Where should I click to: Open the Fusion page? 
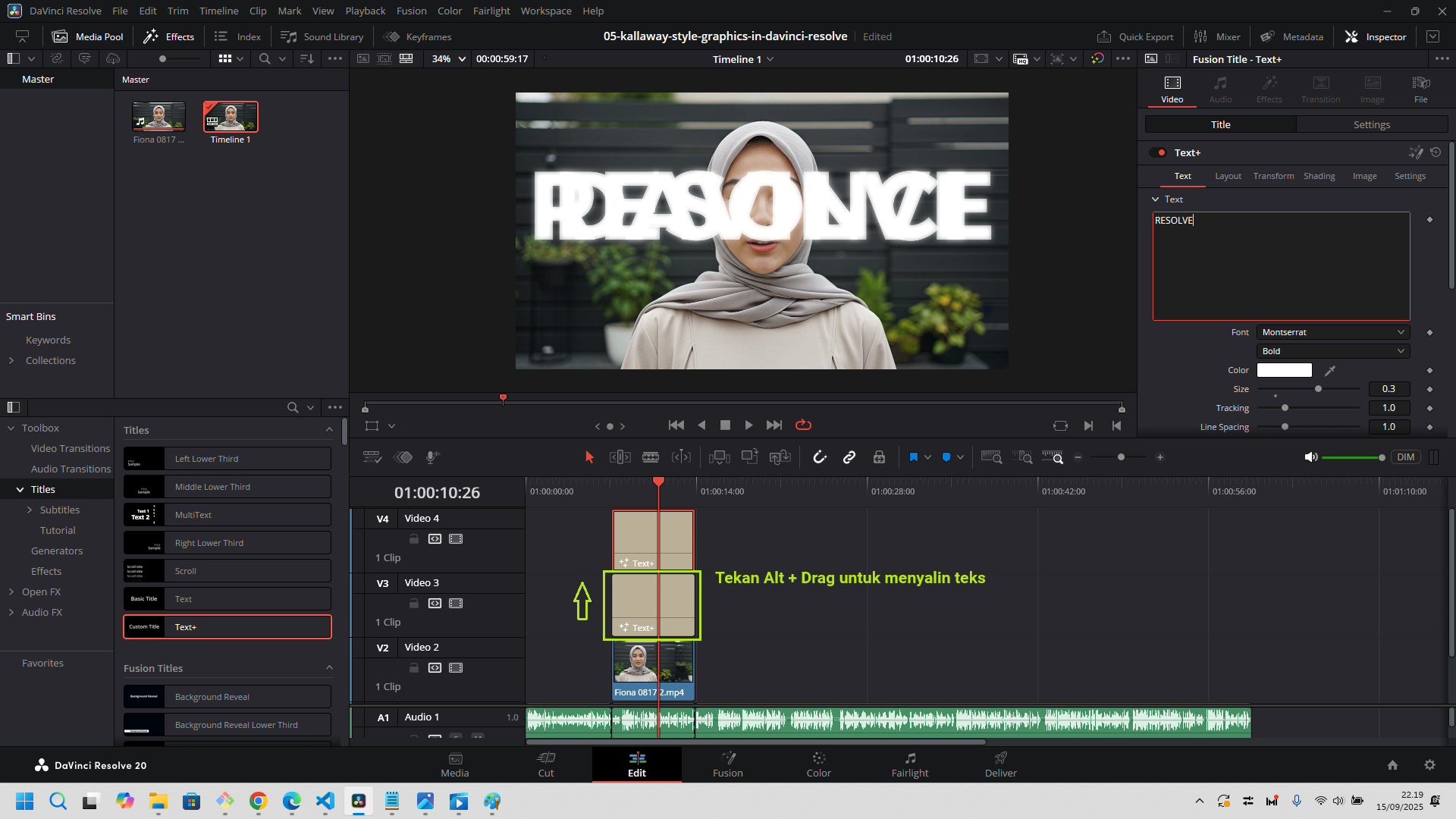click(727, 764)
